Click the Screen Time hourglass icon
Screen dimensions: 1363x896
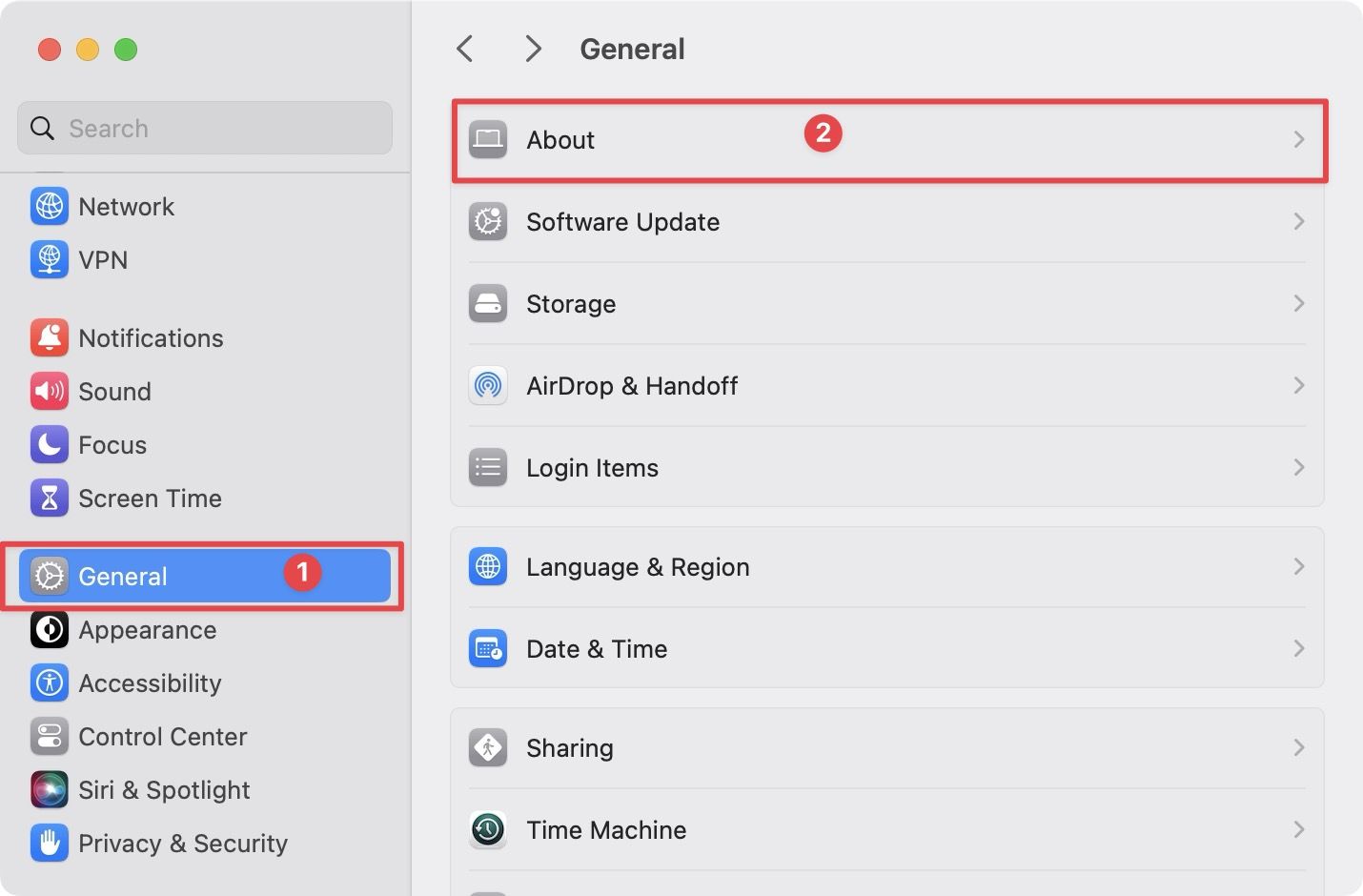tap(50, 498)
